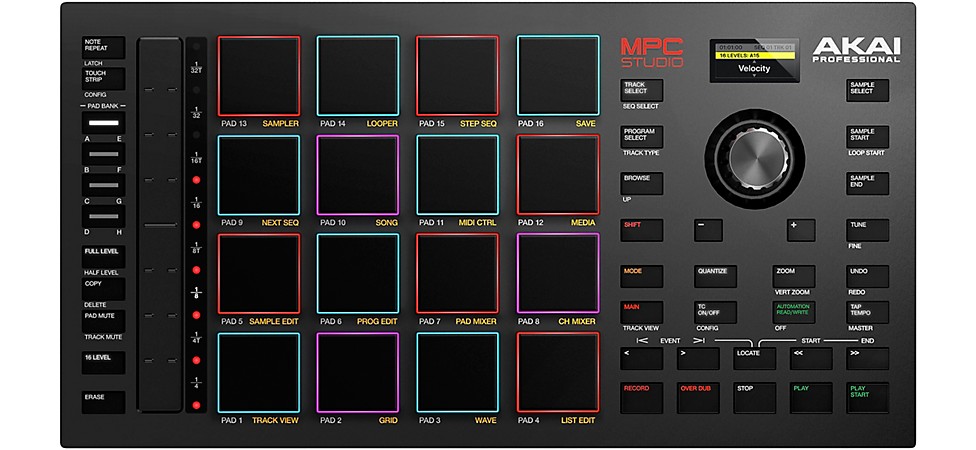This screenshot has height=450, width=976.
Task: Hold the red Shift button
Action: (x=642, y=230)
